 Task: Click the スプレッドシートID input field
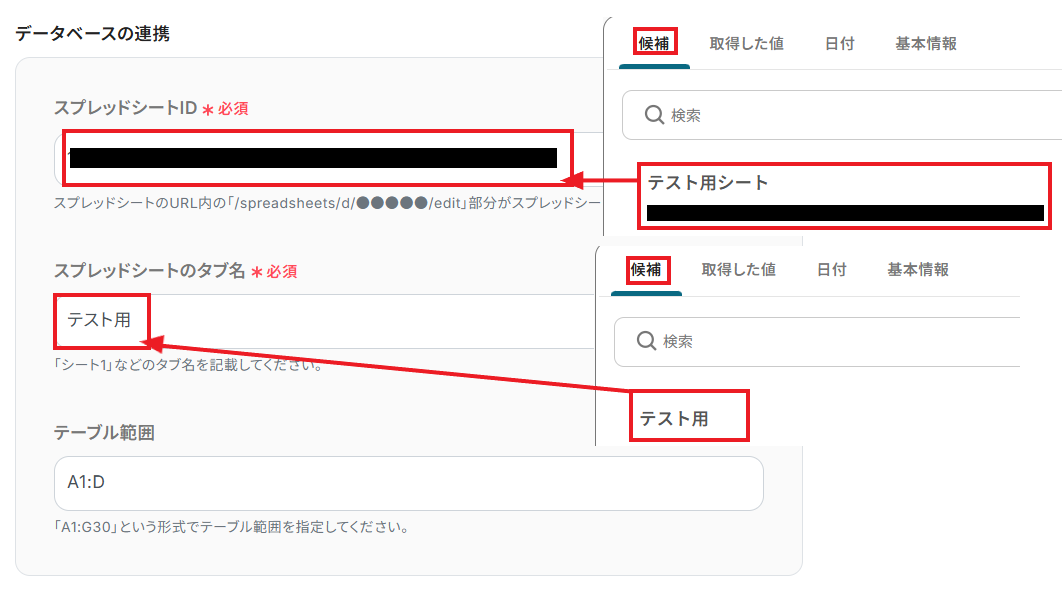(328, 158)
